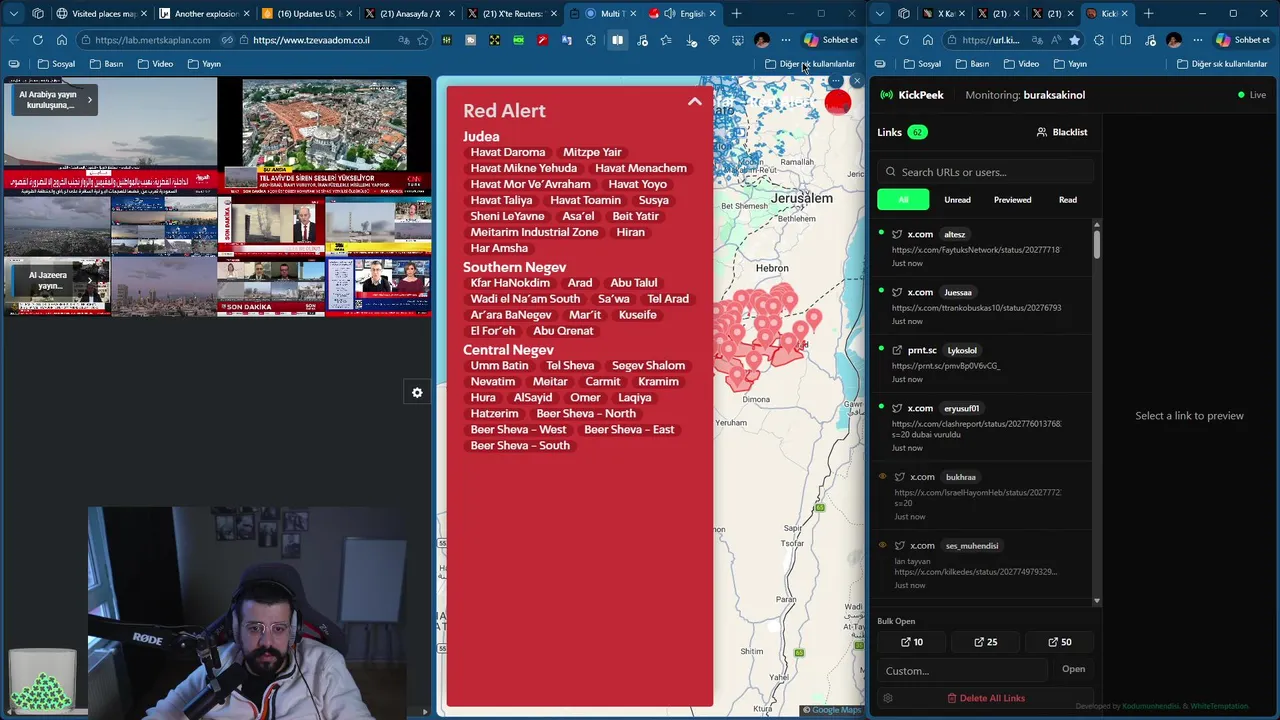Switch to Another explosion tab
This screenshot has width=1280, height=720.
point(205,14)
